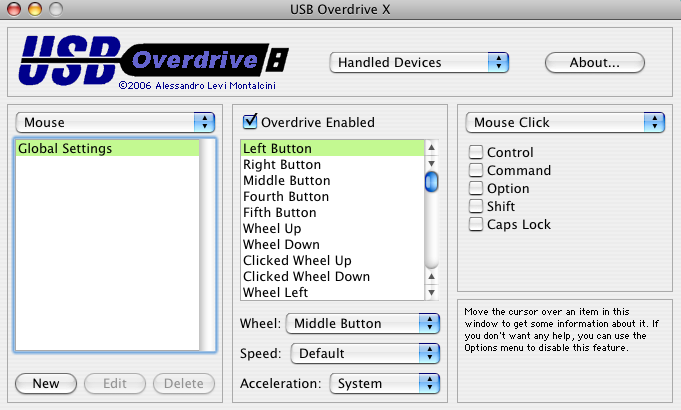Viewport: 681px width, 410px height.
Task: Open the Acceleration dropdown set to System
Action: [384, 384]
